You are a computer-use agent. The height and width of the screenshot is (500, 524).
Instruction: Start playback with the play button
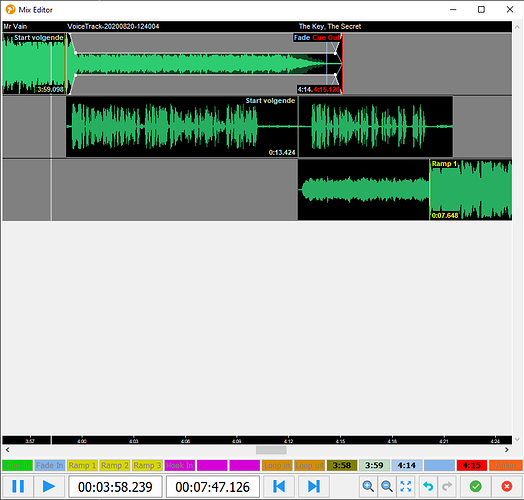(49, 486)
